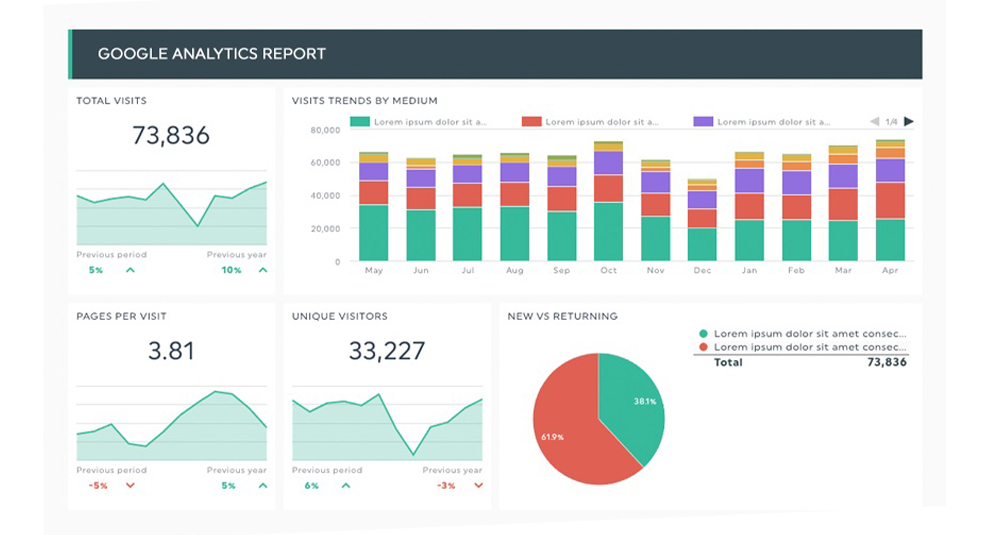Click the -5% change value in Pages Per Visit
Viewport: 1000px width, 535px height.
tap(98, 486)
